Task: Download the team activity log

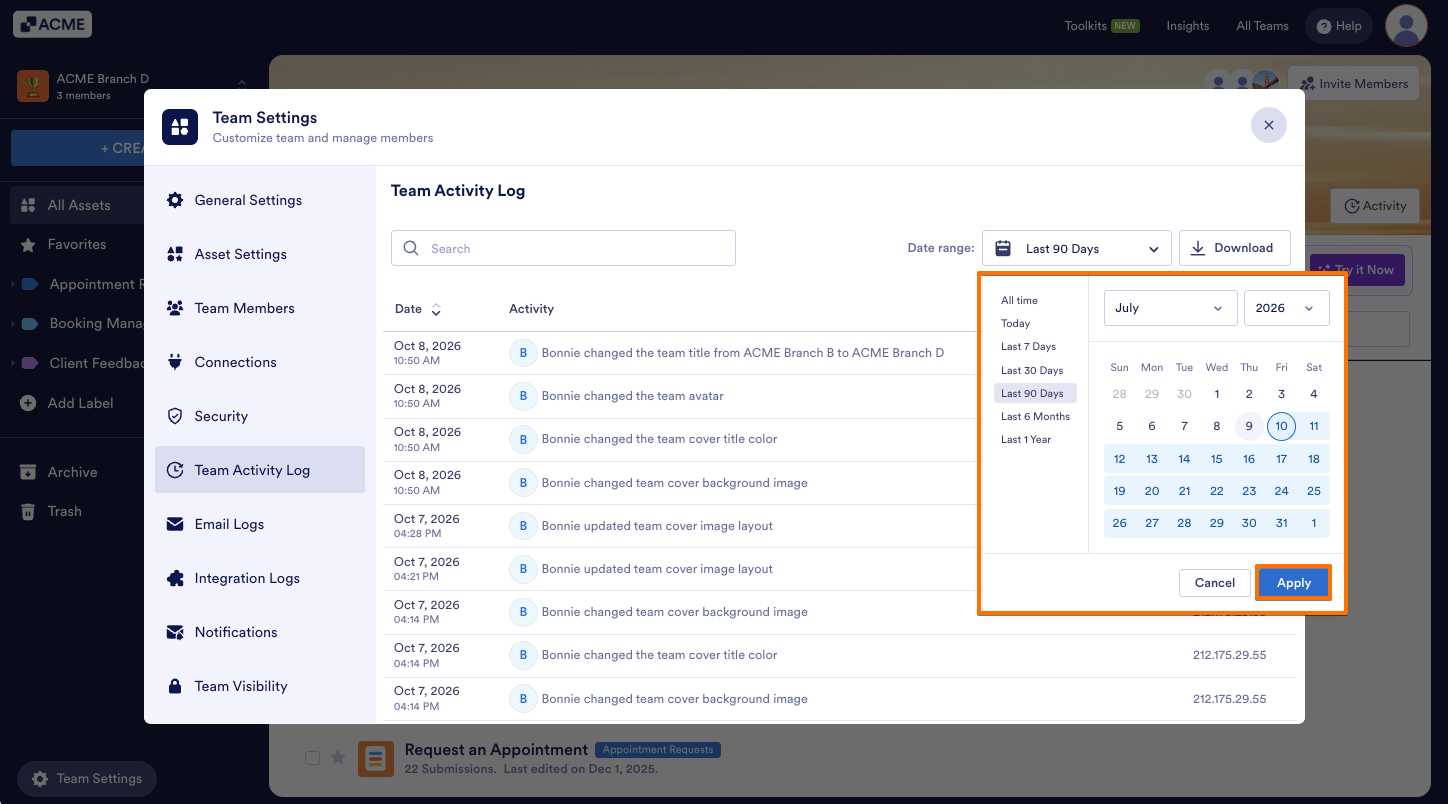Action: tap(1235, 248)
